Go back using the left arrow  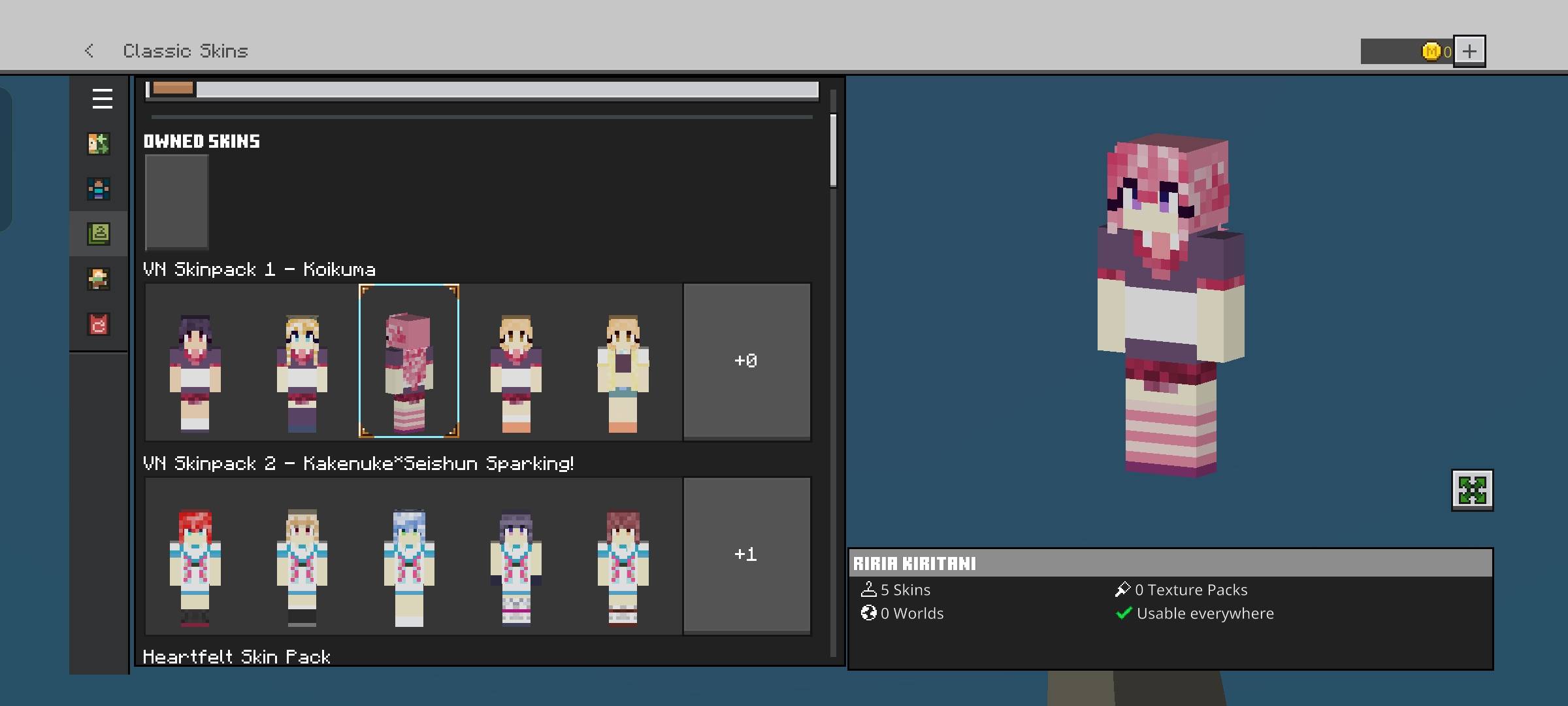coord(90,51)
